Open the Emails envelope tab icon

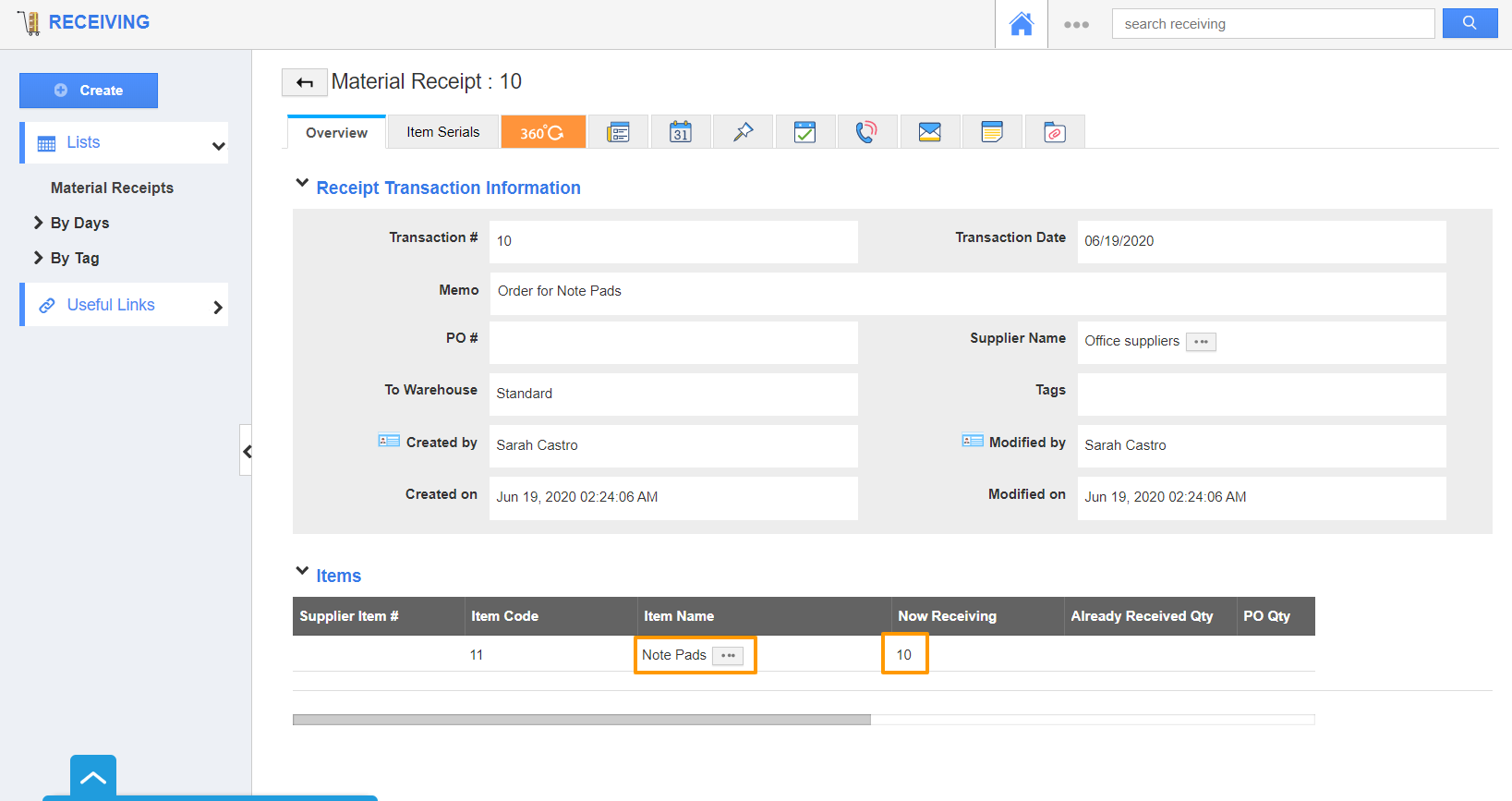929,132
